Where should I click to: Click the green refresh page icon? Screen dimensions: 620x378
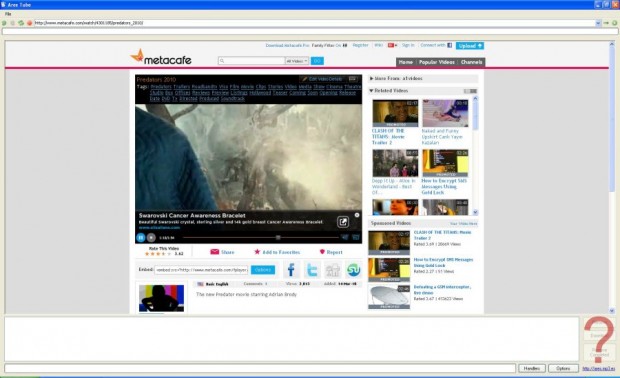[x=21, y=23]
